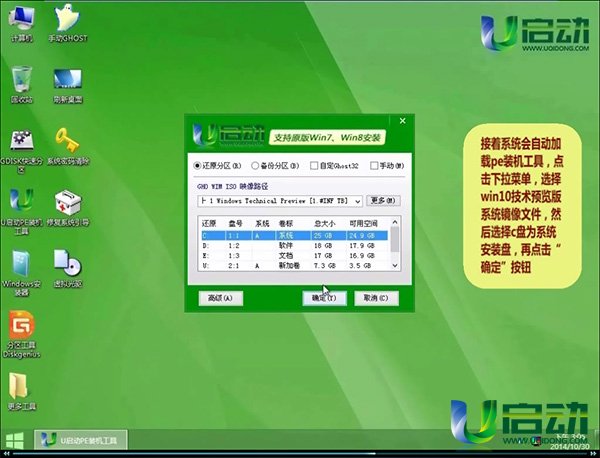Launch 修复系统引导 first-aid icon
Screen dimensions: 600x458
point(68,209)
